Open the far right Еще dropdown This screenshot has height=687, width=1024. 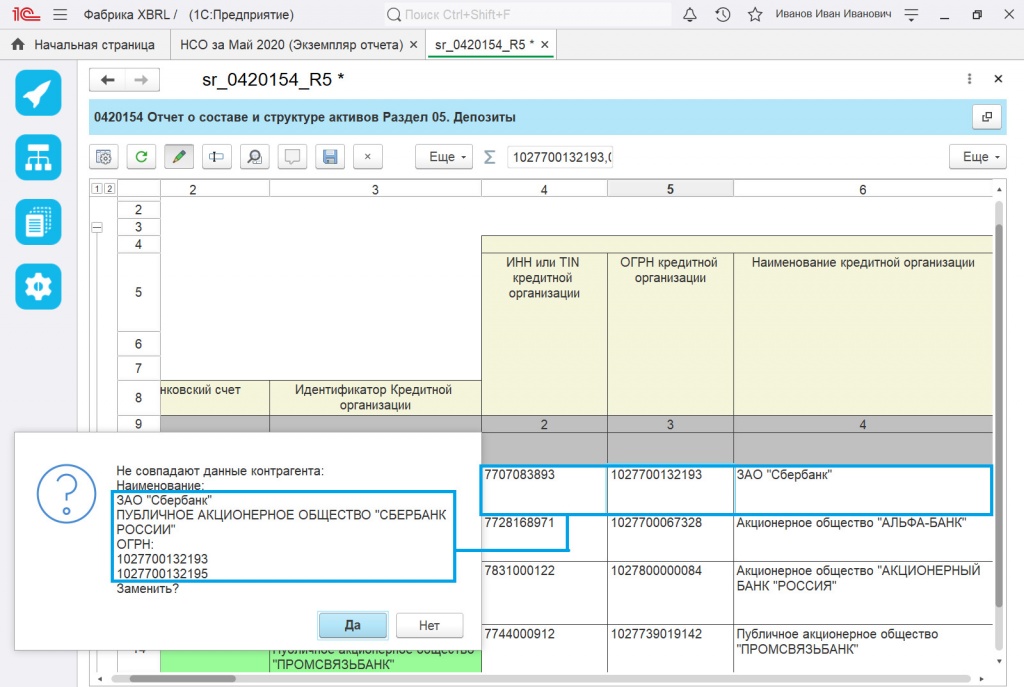(978, 157)
